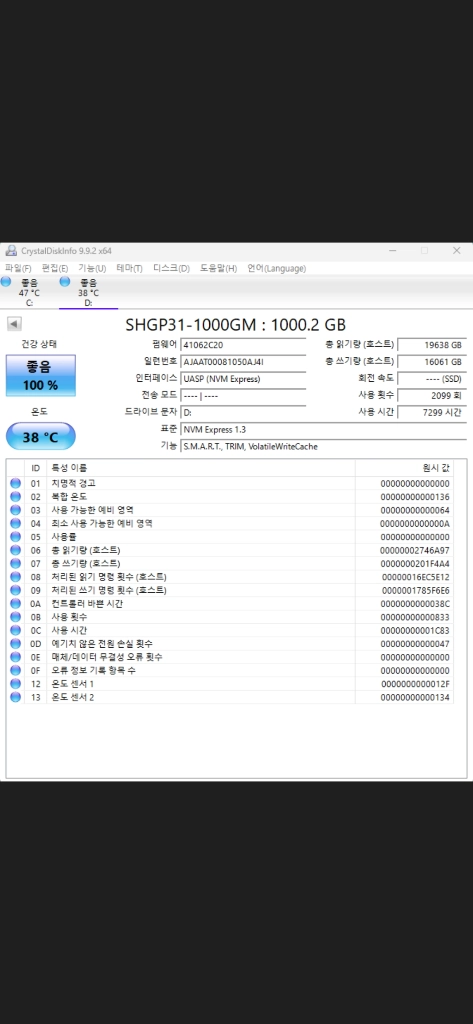Click status icon for 04 최소 사용 가능한 예비 영역

click(16, 524)
